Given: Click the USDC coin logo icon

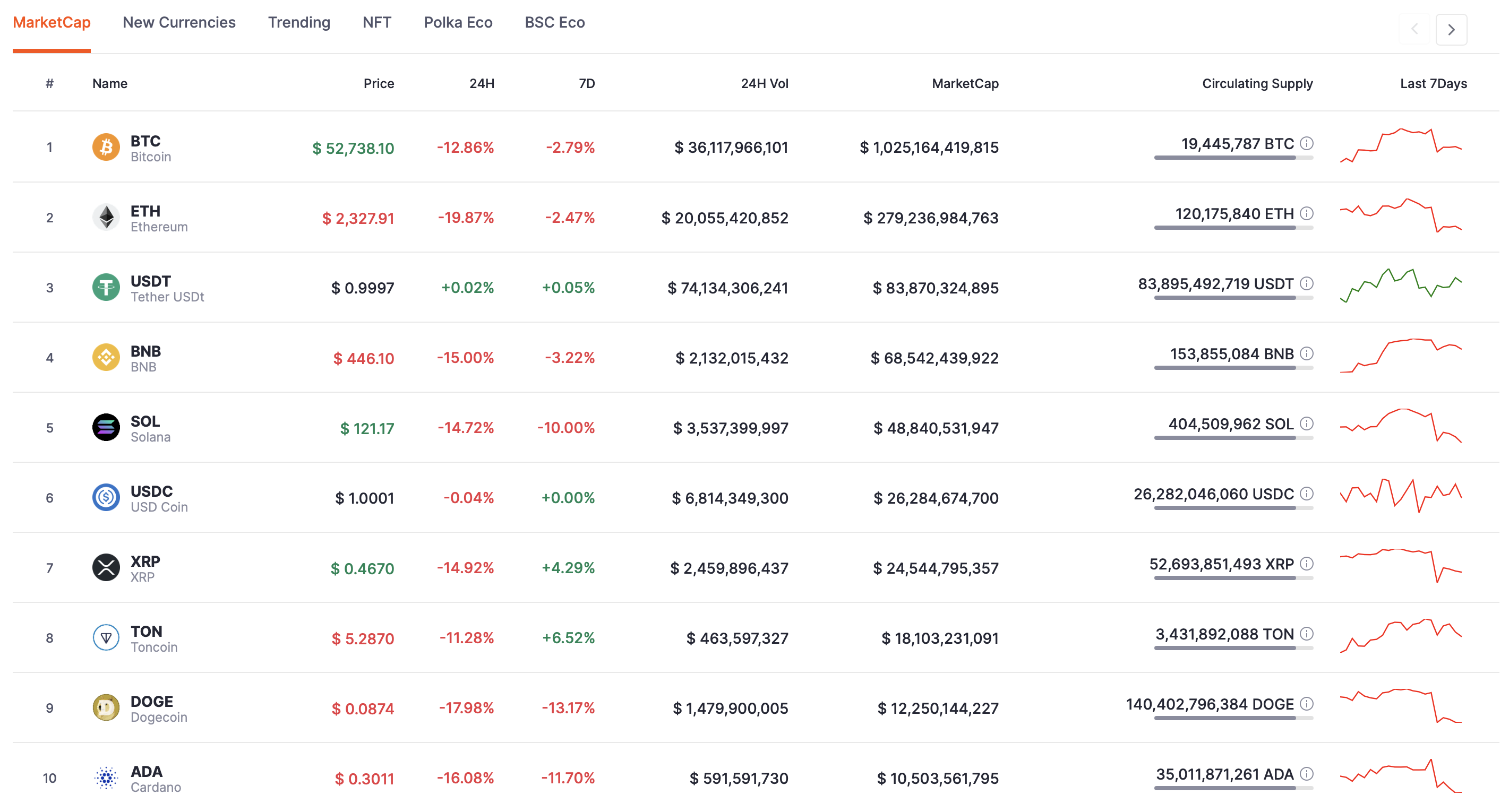Looking at the screenshot, I should coord(106,498).
